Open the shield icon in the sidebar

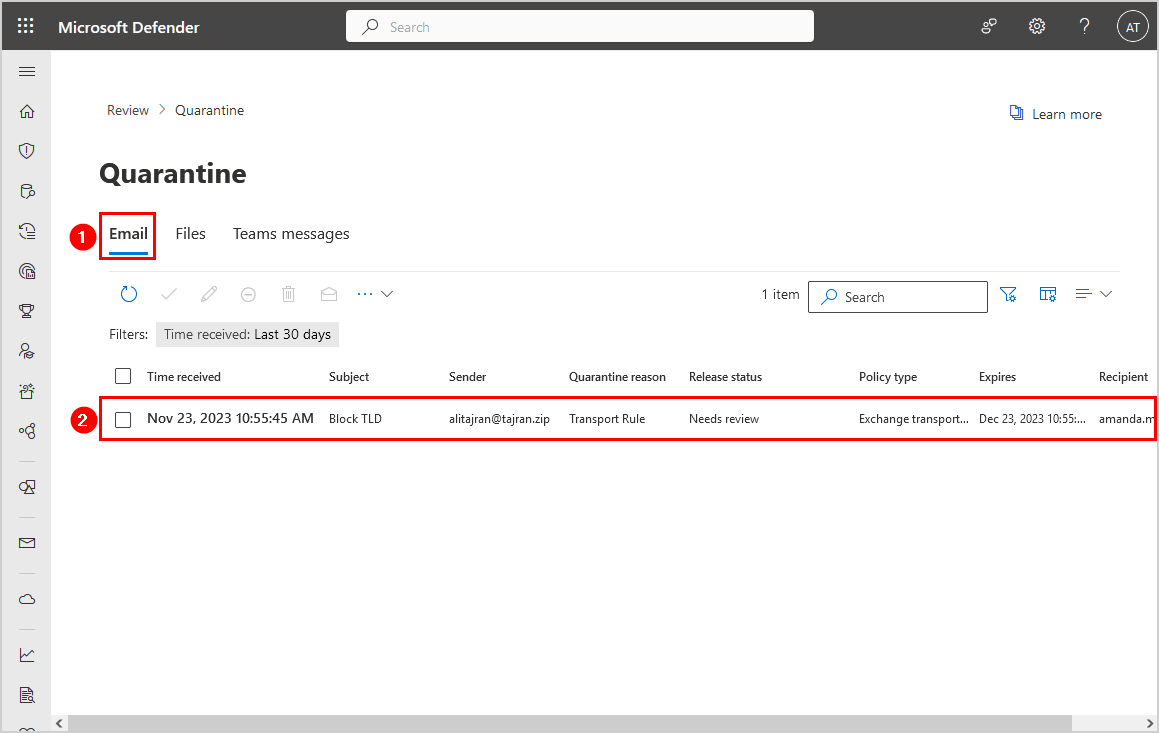[x=27, y=151]
